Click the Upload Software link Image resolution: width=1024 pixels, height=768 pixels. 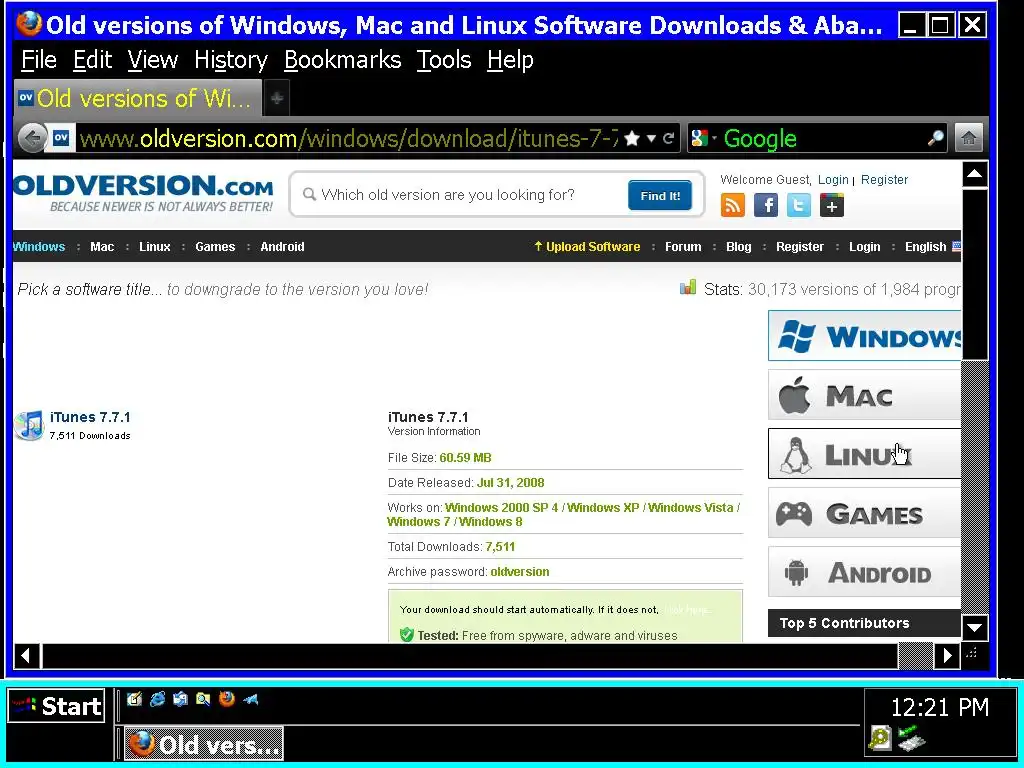tap(587, 246)
